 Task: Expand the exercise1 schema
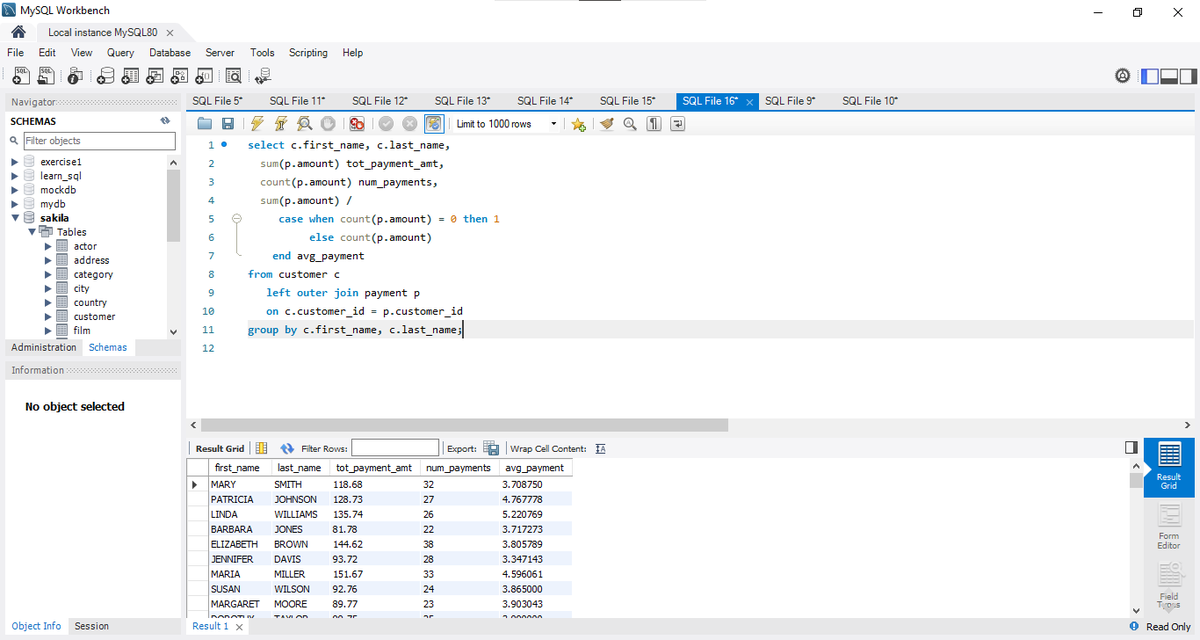(14, 162)
